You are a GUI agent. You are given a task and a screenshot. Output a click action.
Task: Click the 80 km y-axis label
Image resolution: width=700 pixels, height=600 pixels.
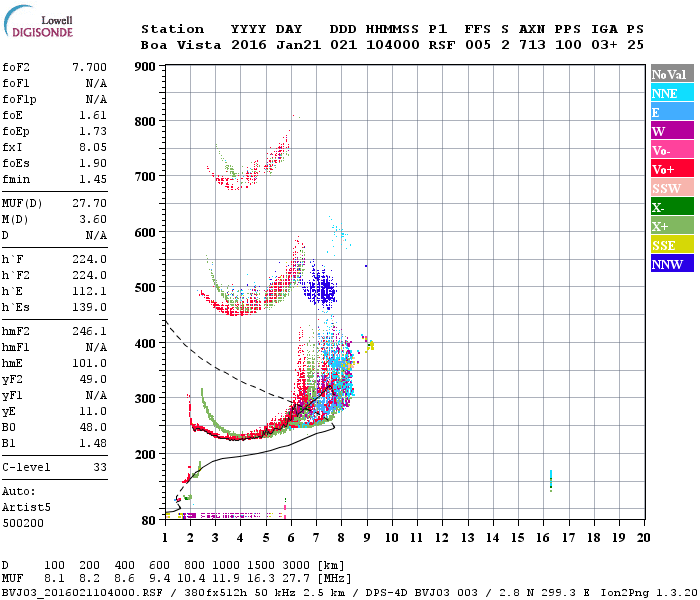[149, 520]
